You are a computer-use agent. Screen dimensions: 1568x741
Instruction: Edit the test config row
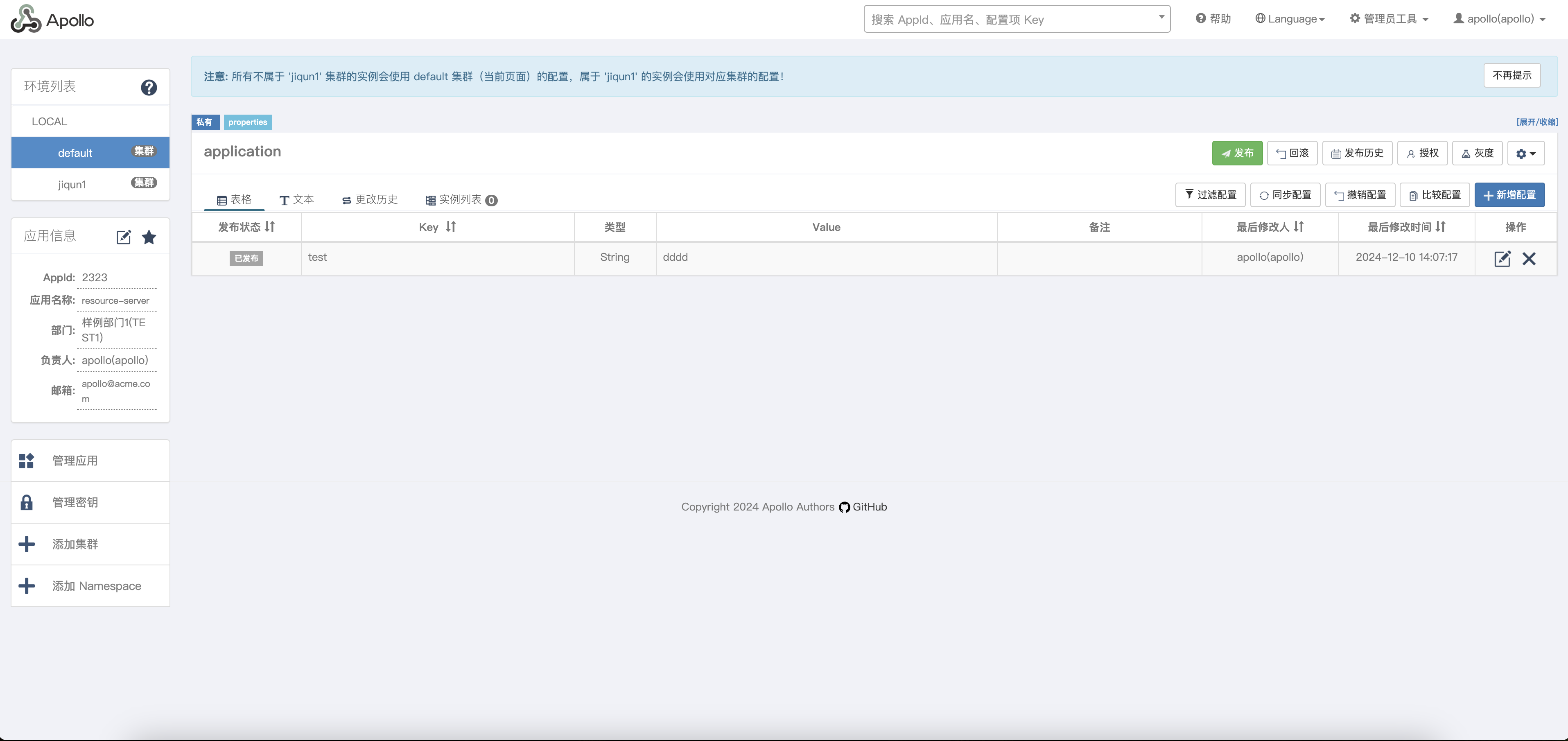1502,258
